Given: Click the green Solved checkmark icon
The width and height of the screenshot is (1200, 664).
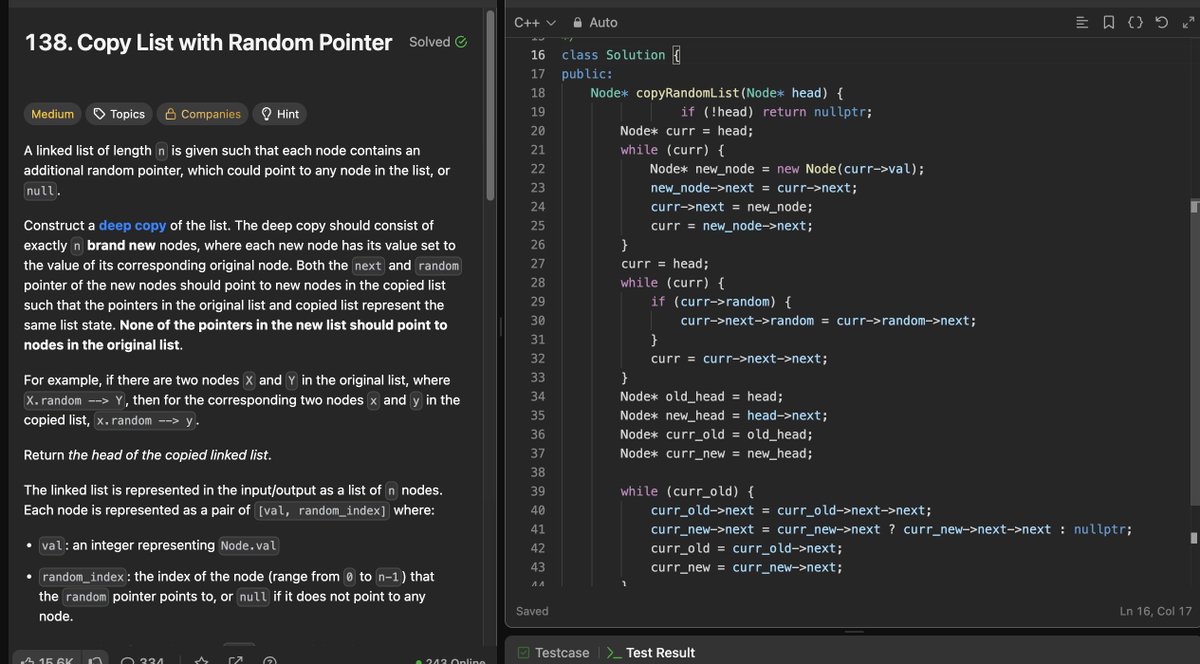Looking at the screenshot, I should click(461, 42).
